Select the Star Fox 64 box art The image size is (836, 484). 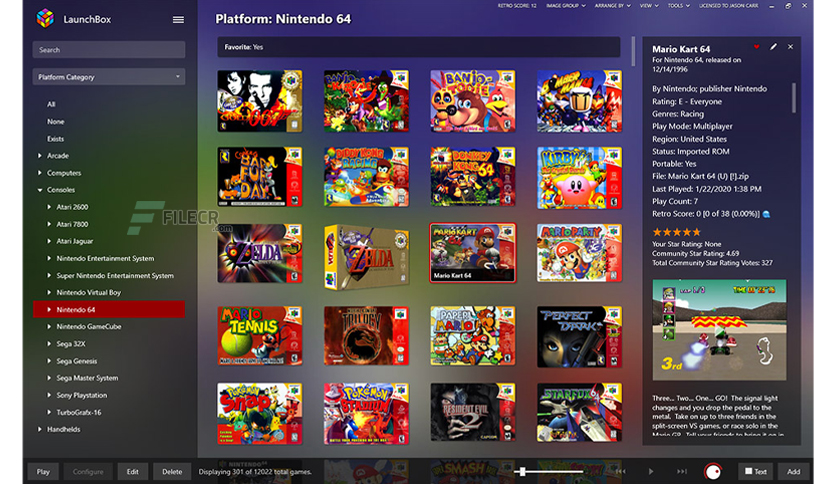(x=580, y=412)
